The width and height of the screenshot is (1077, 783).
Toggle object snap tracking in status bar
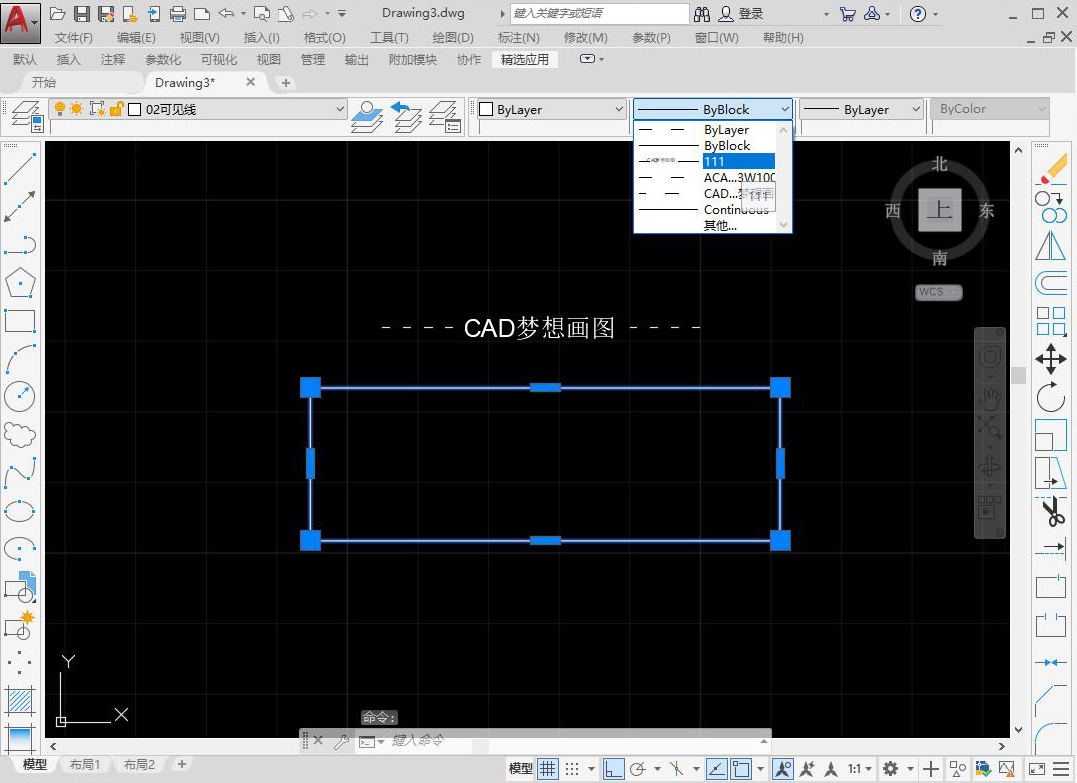tap(716, 769)
